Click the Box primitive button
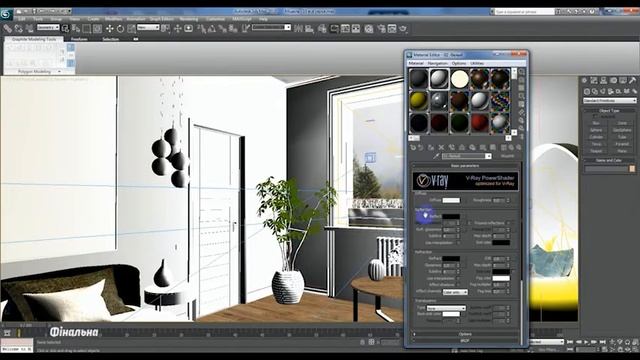This screenshot has height=360, width=640. coord(596,123)
